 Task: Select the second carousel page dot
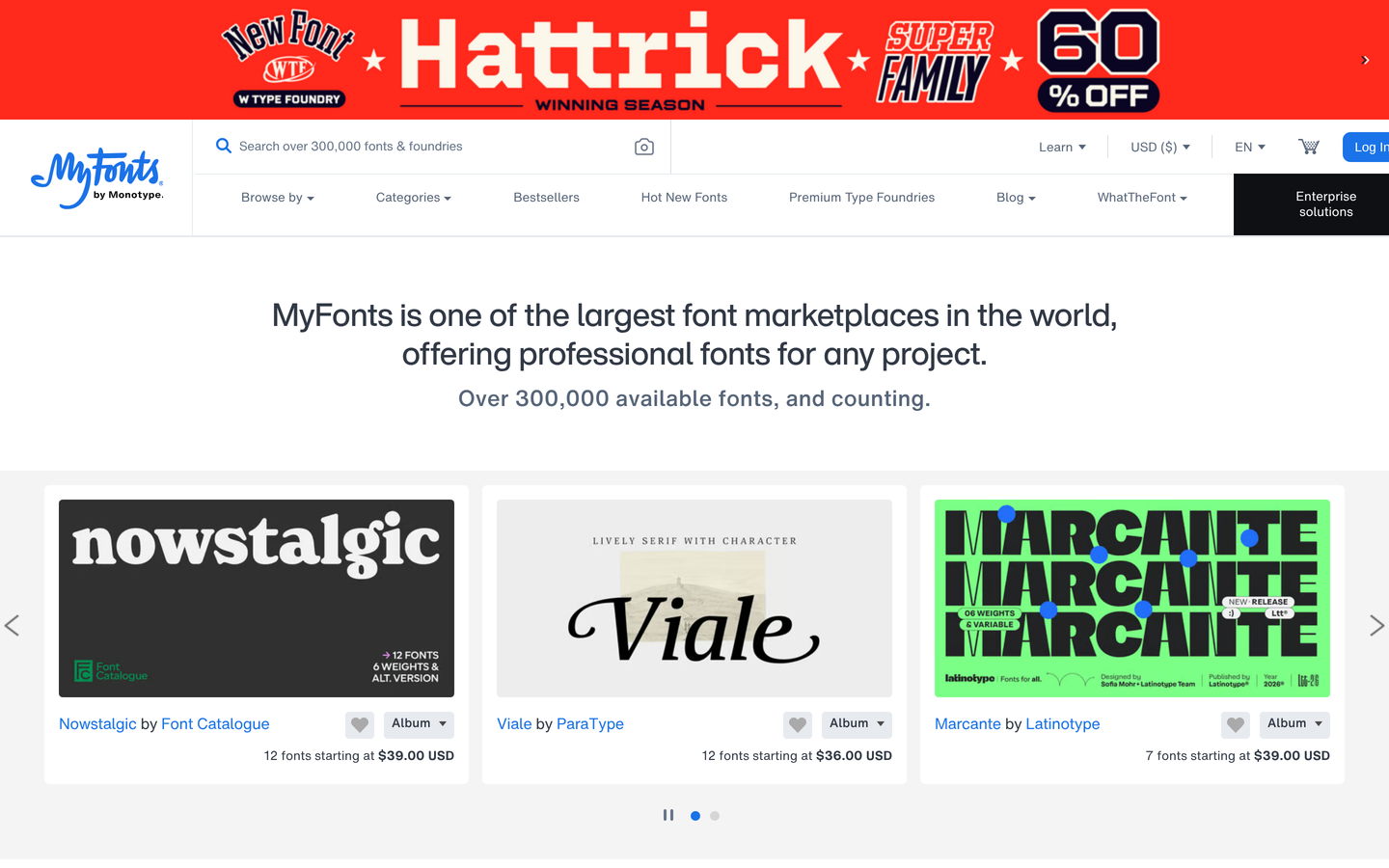(x=715, y=816)
